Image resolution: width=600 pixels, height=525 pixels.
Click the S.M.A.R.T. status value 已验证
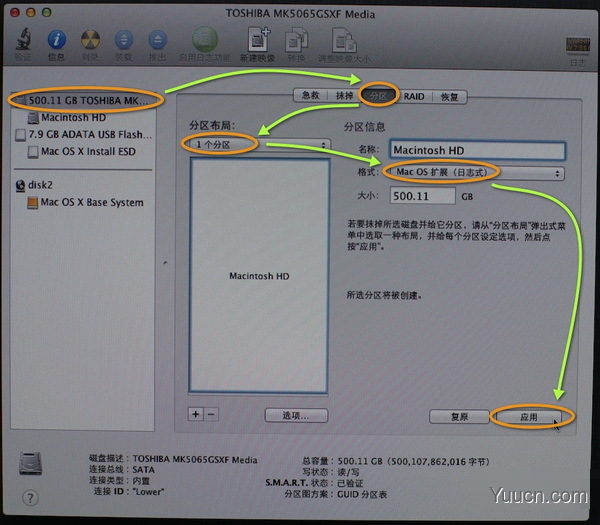350,483
